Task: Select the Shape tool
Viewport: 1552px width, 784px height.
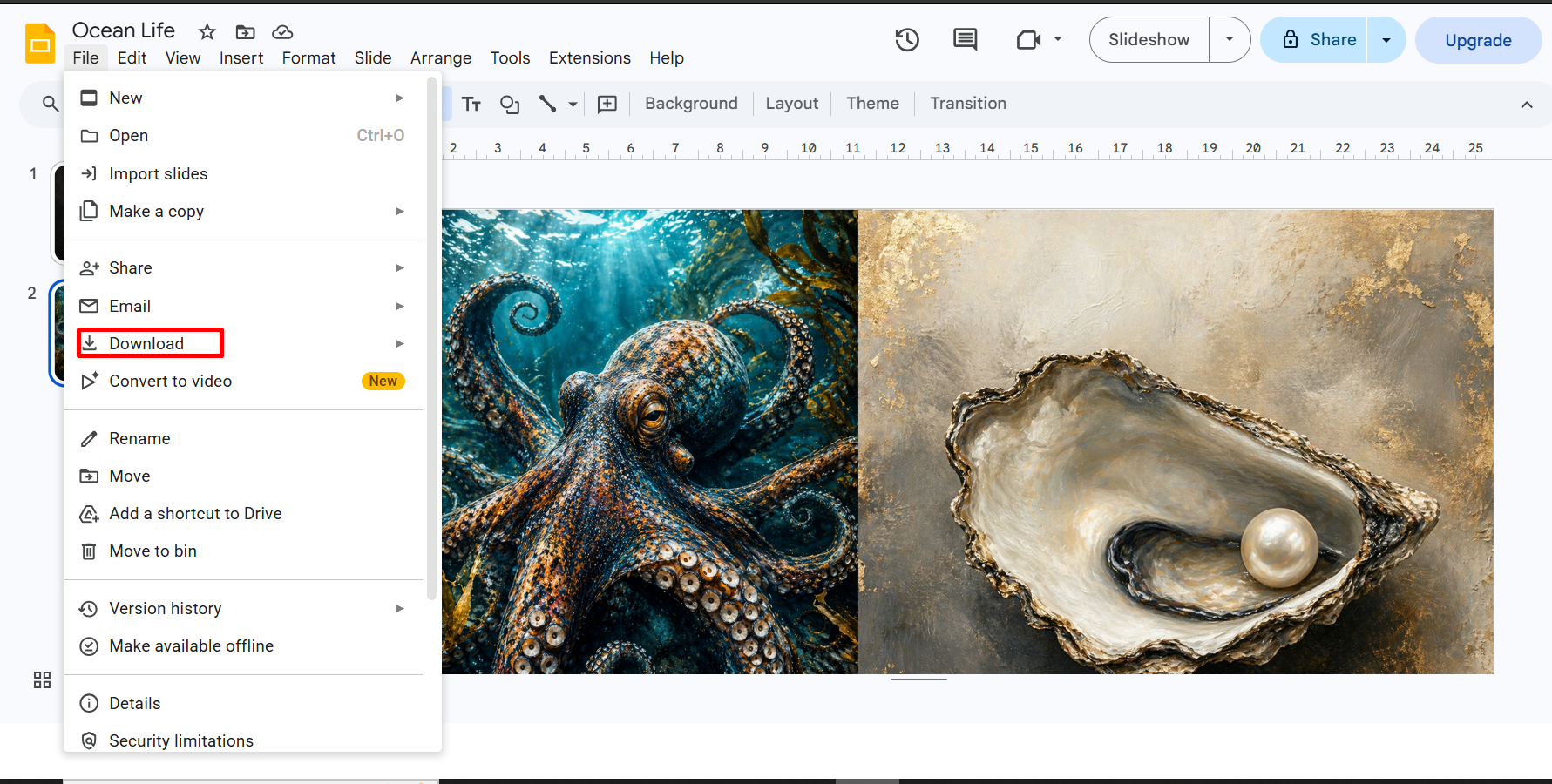Action: 510,104
